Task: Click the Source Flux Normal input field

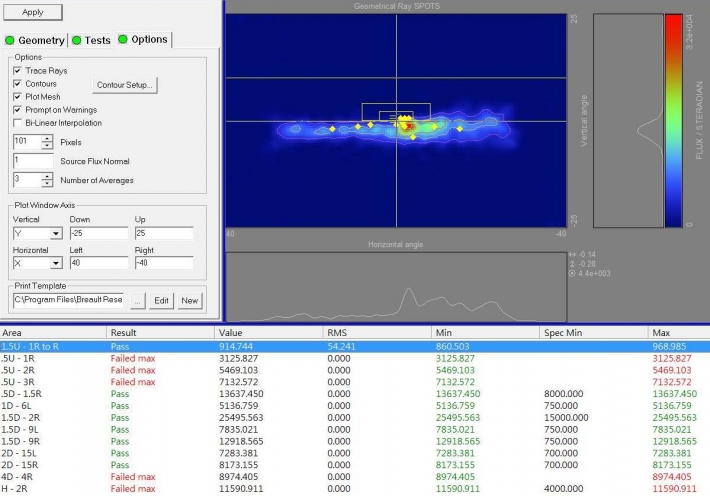Action: pyautogui.click(x=32, y=161)
